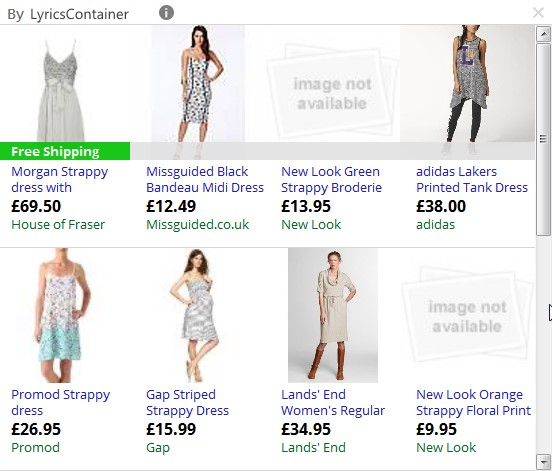
Task: Click the Missguided.co.uk seller link
Action: 197,225
